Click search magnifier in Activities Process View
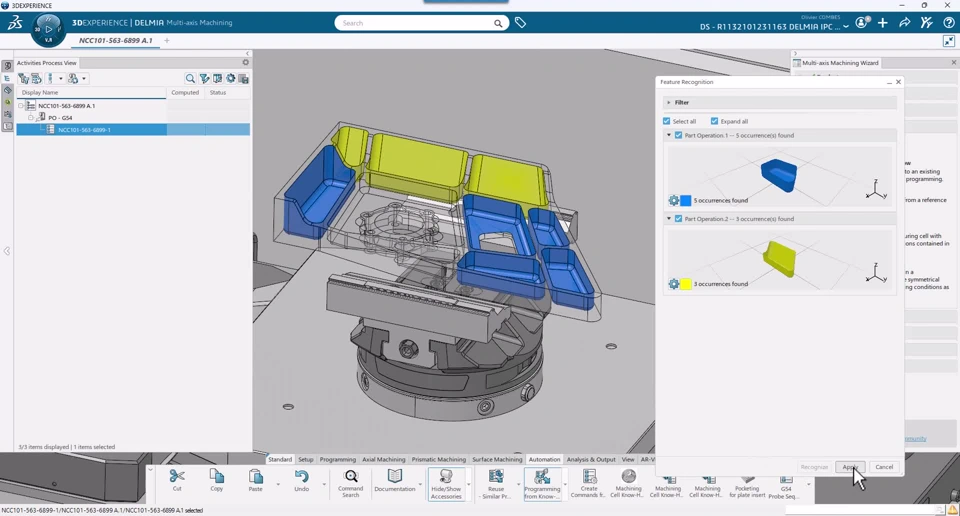The height and width of the screenshot is (516, 960). [x=190, y=78]
